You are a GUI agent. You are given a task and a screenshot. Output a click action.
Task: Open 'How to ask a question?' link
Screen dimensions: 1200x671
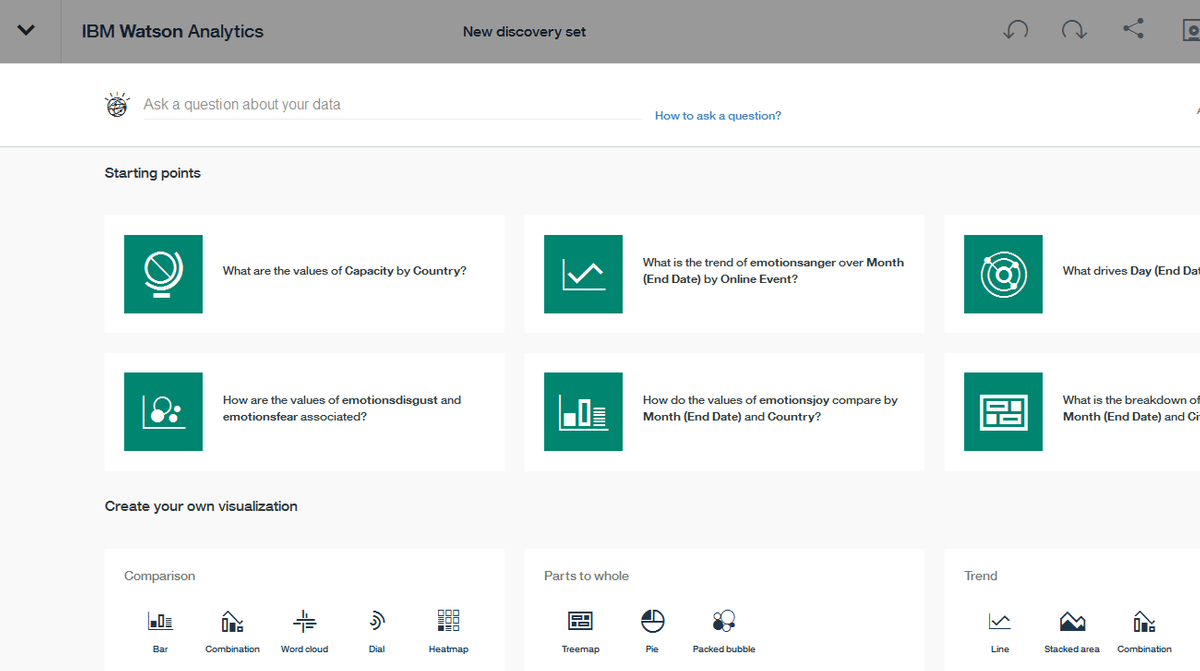(718, 116)
